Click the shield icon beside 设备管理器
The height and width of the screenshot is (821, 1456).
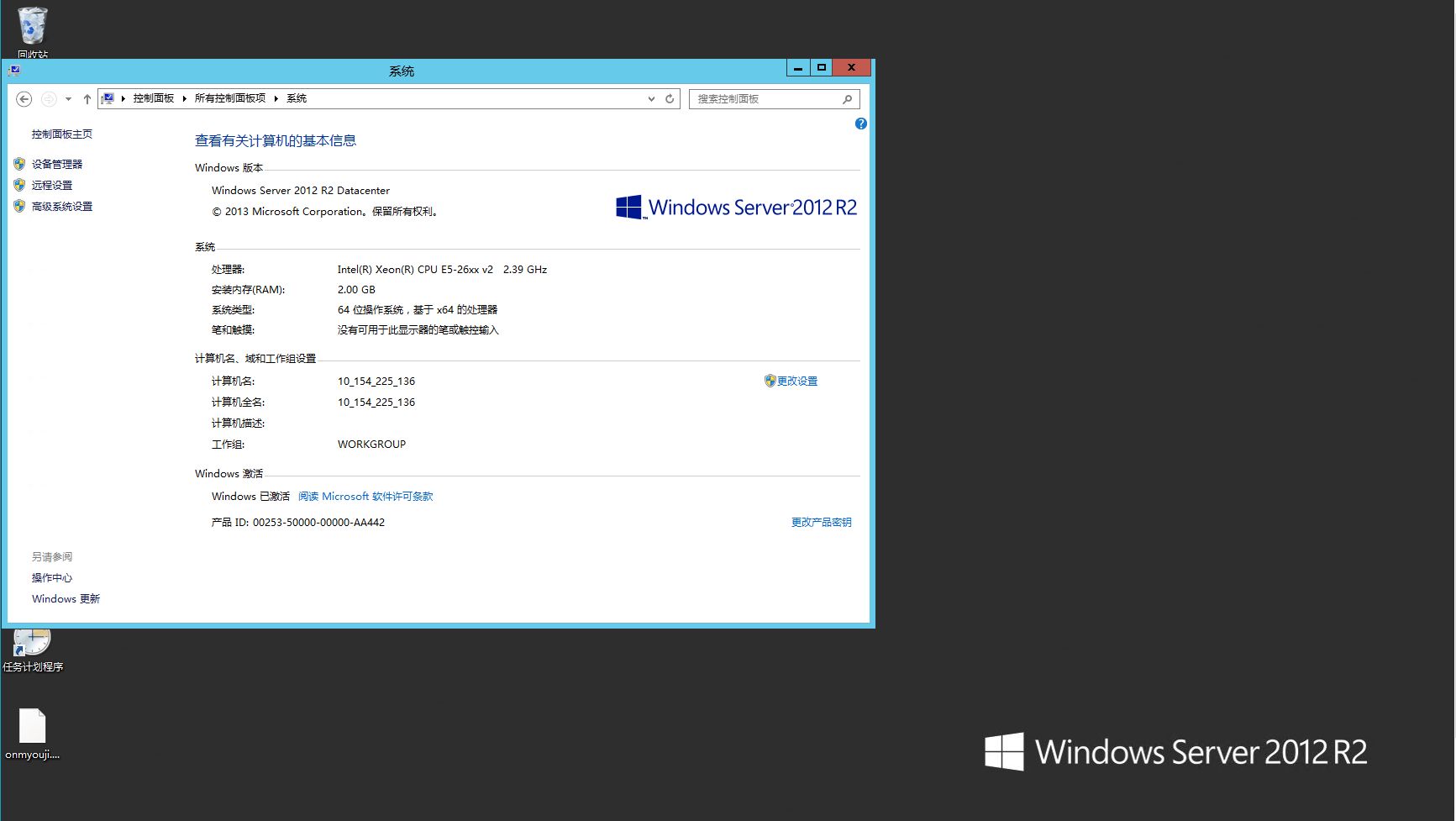19,164
